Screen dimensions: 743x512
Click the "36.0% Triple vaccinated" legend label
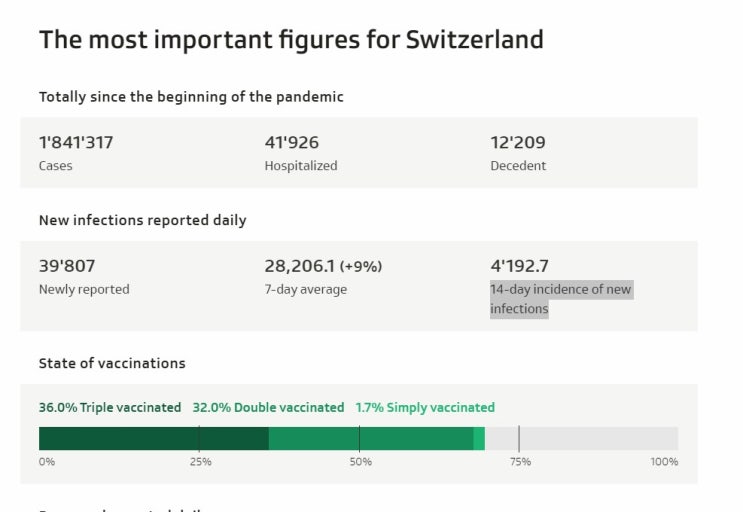(x=110, y=407)
